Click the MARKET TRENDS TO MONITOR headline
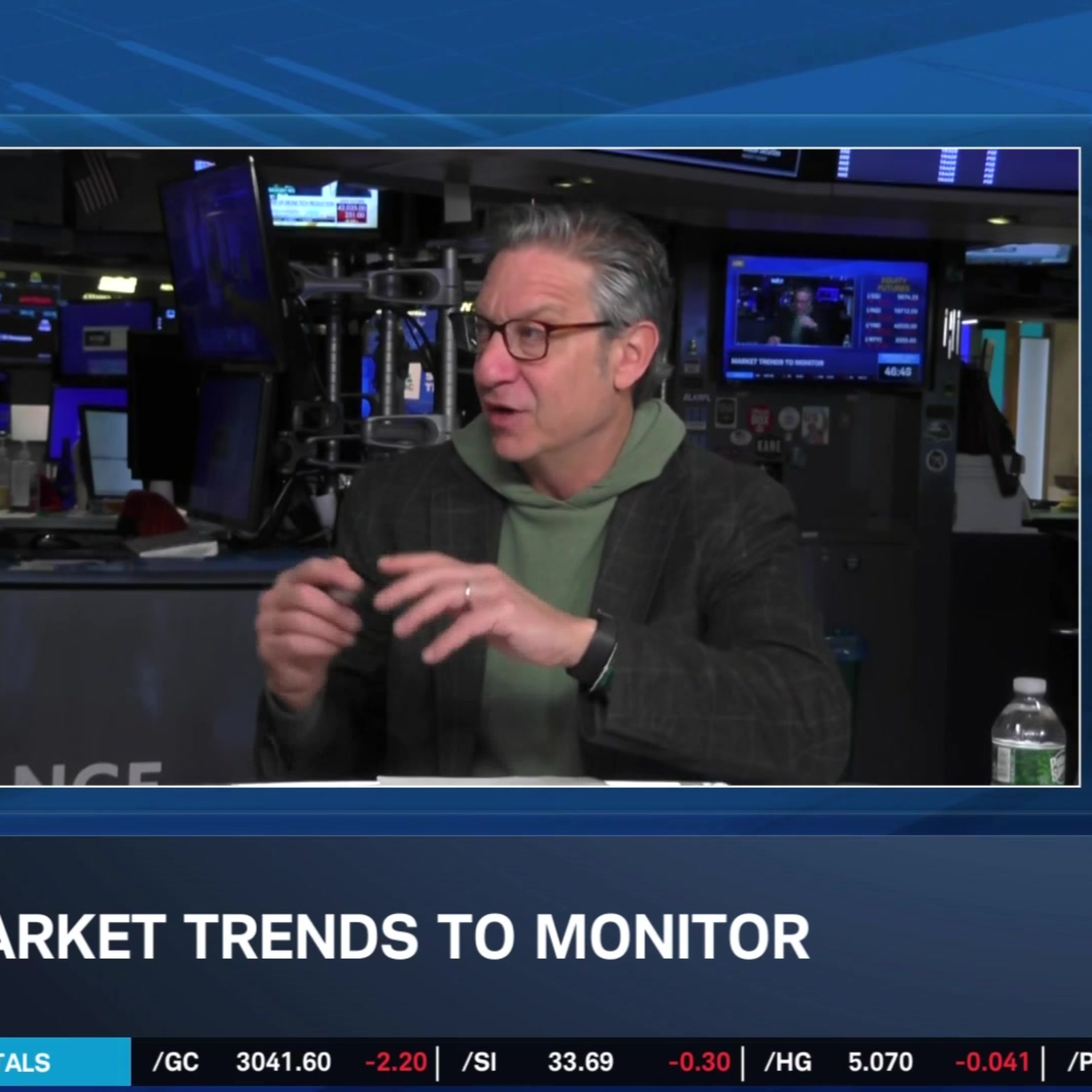This screenshot has height=1092, width=1092. click(x=405, y=937)
